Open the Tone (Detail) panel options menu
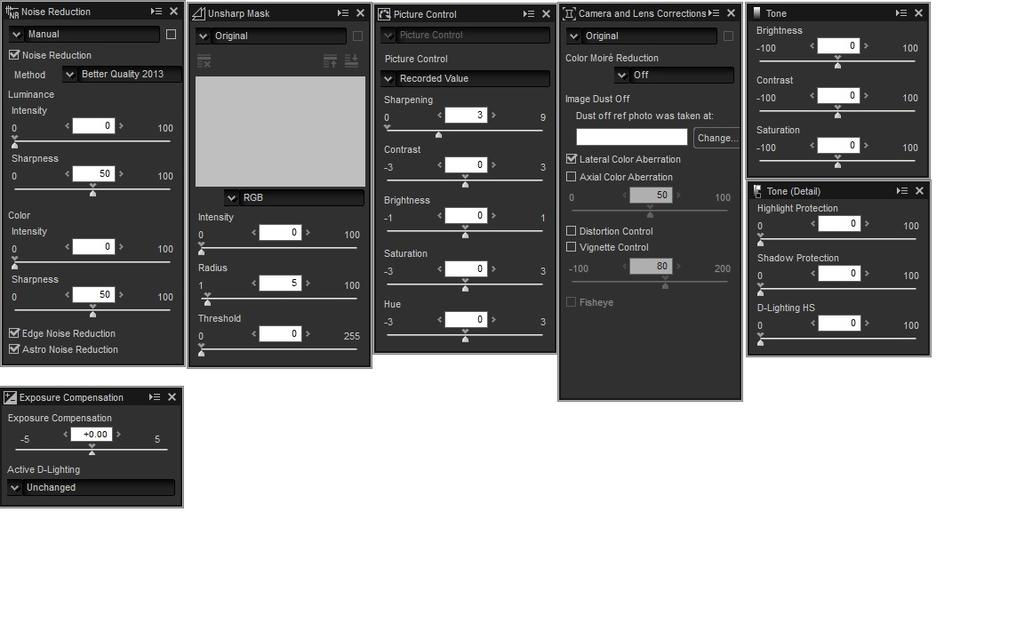The image size is (1024, 640). pos(902,191)
